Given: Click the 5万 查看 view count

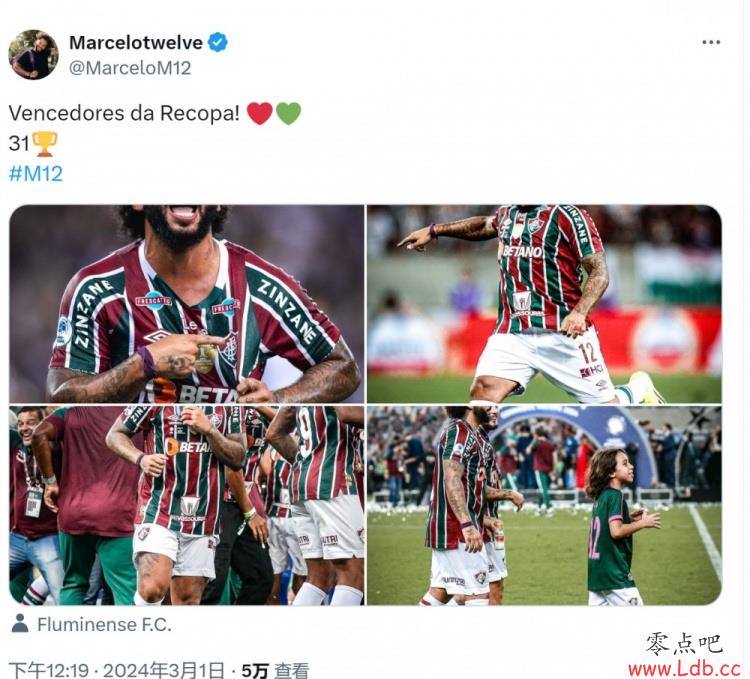Looking at the screenshot, I should pyautogui.click(x=275, y=670).
